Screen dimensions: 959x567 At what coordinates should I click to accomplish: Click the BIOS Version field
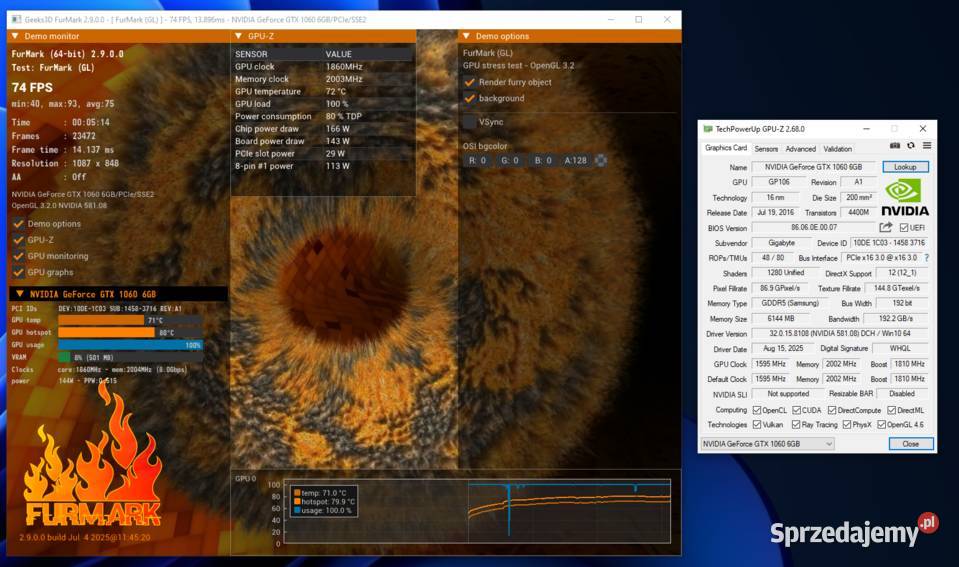tap(813, 228)
